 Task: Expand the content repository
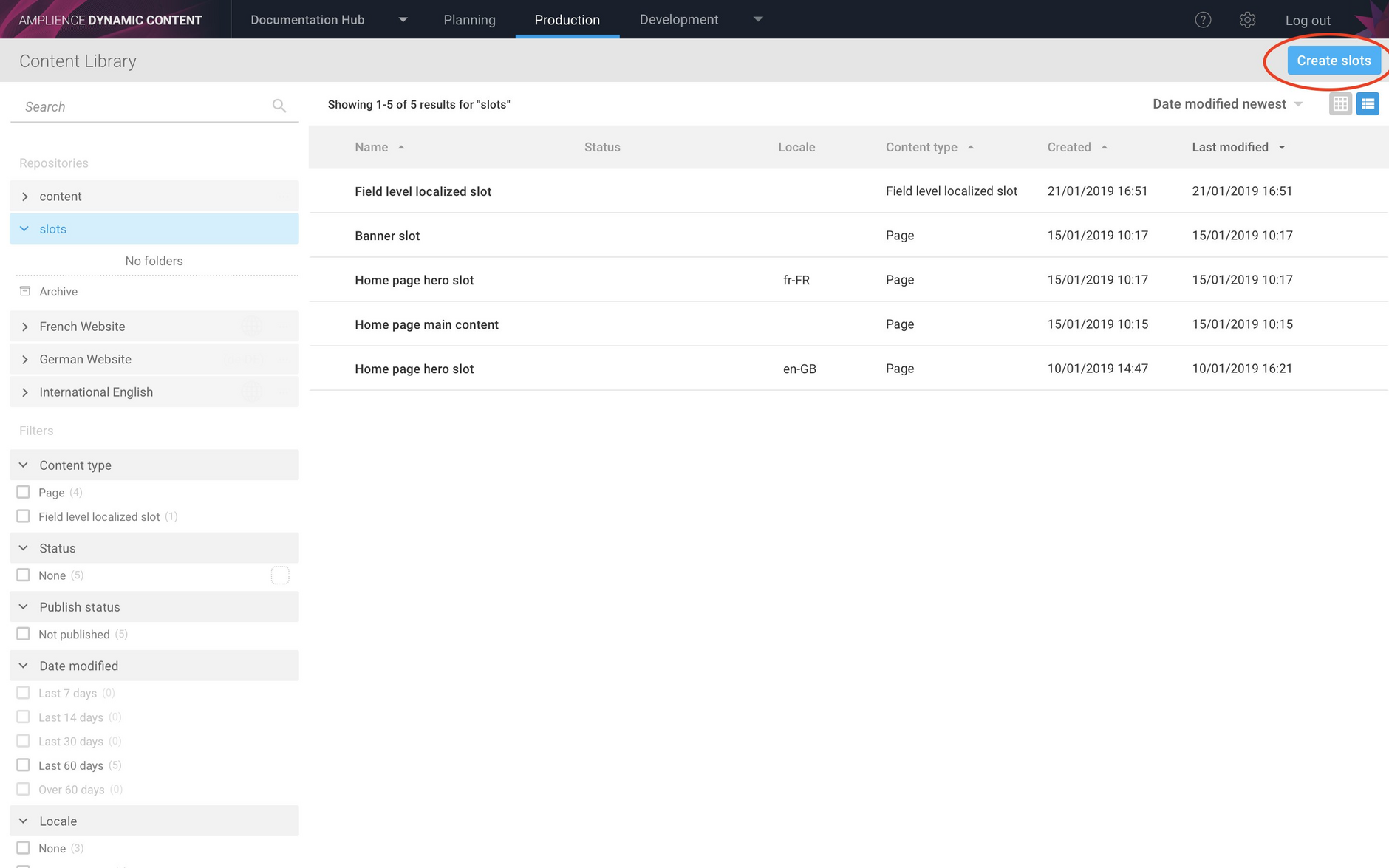(x=25, y=196)
